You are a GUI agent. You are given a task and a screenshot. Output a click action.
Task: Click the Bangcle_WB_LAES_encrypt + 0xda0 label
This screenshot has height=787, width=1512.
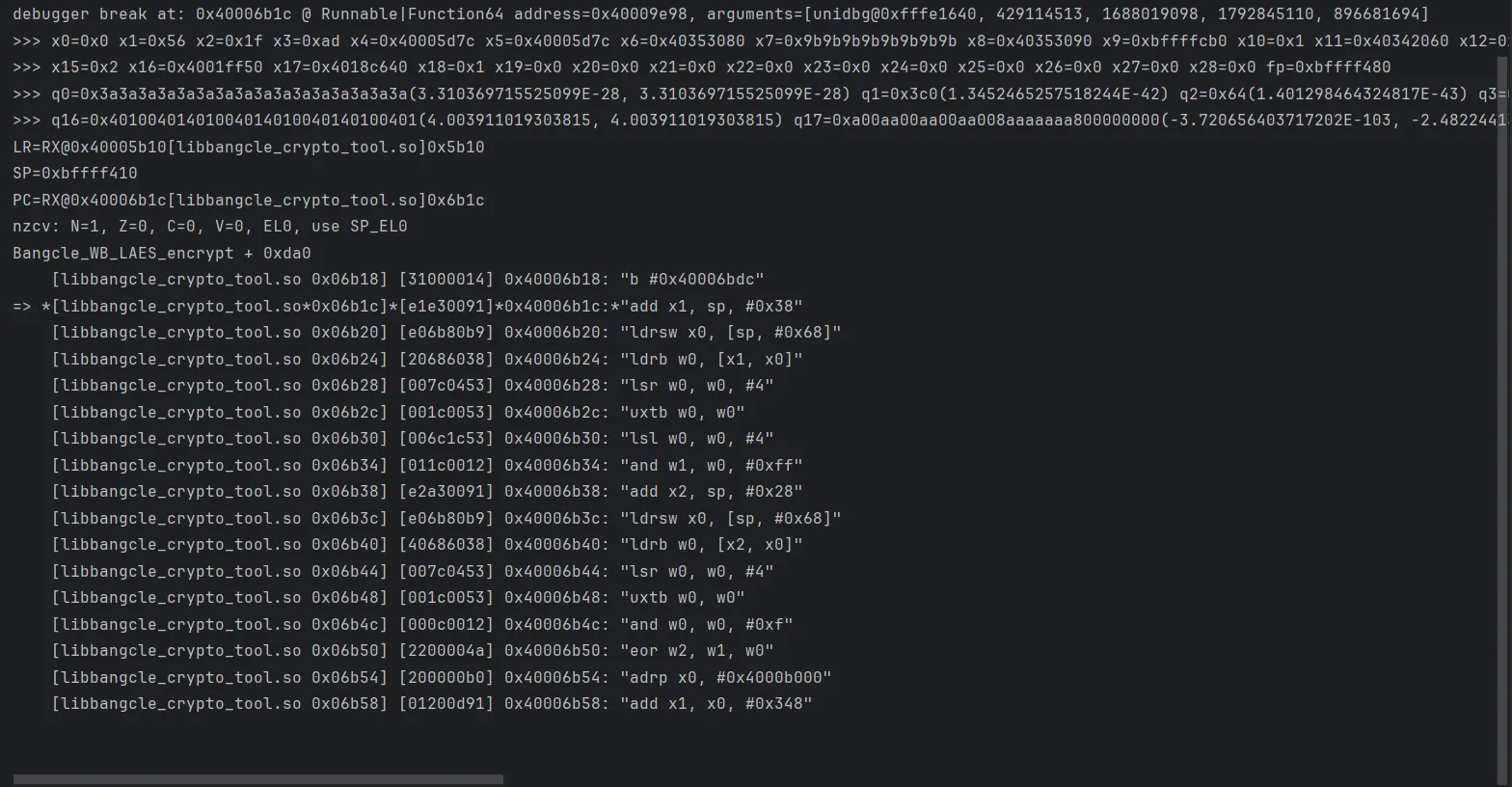pyautogui.click(x=162, y=253)
